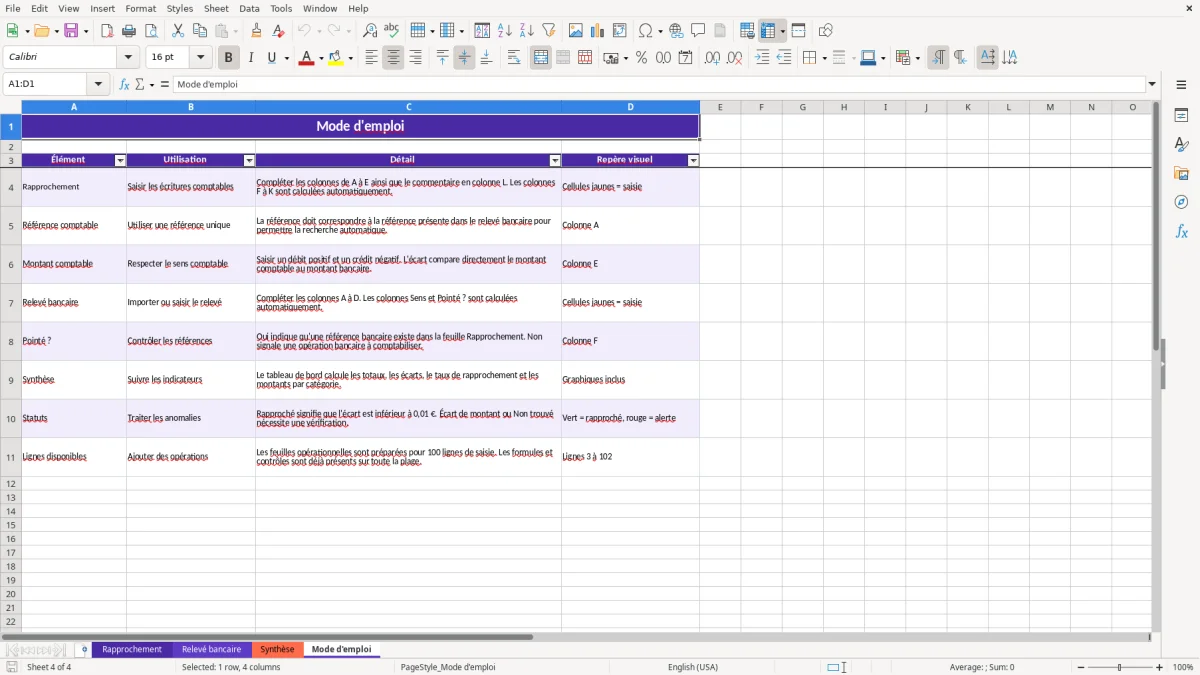Viewport: 1200px width, 675px height.
Task: Toggle Freeze Rows and Columns
Action: (768, 31)
